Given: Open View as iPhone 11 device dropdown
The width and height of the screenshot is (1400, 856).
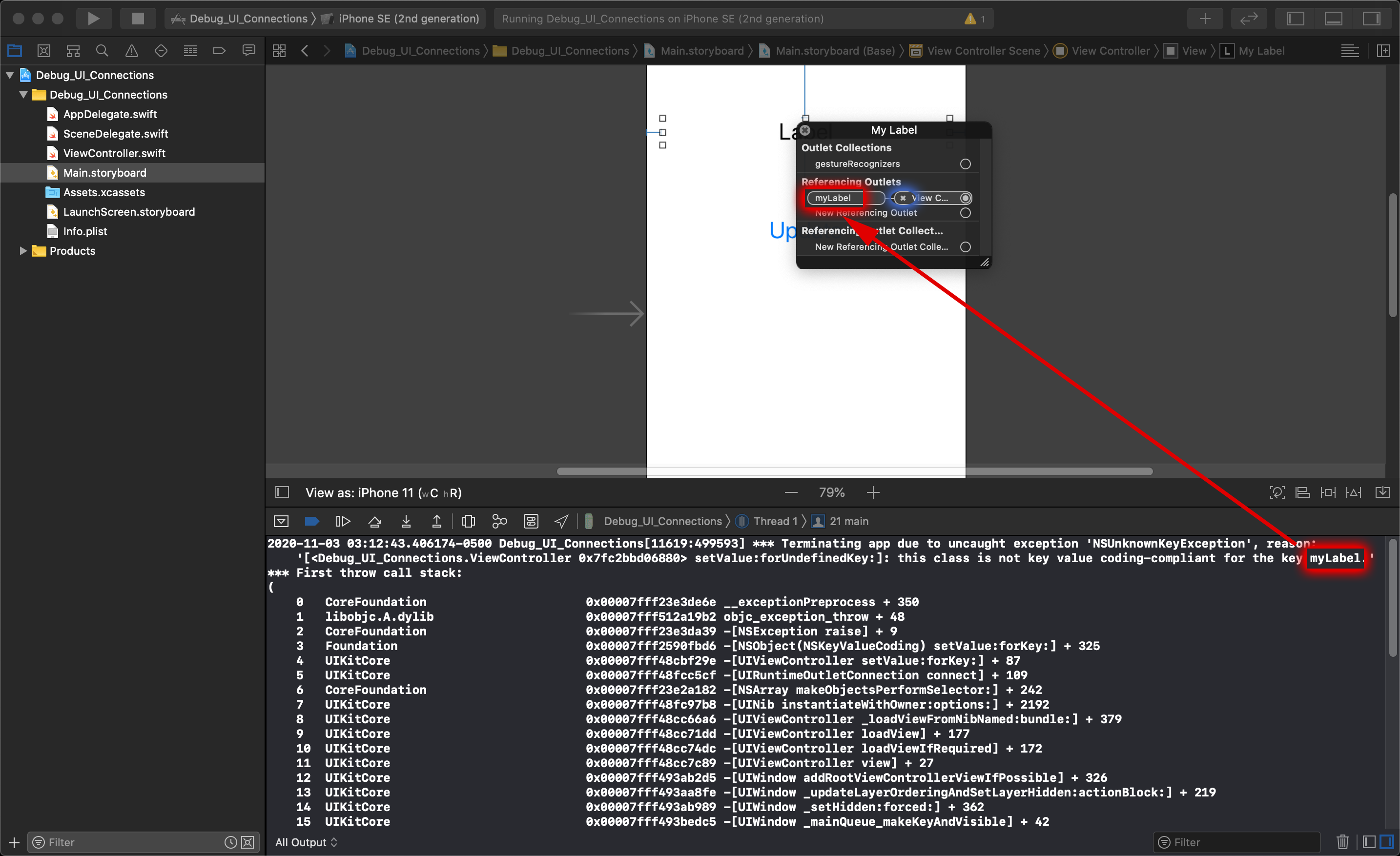Looking at the screenshot, I should 384,492.
